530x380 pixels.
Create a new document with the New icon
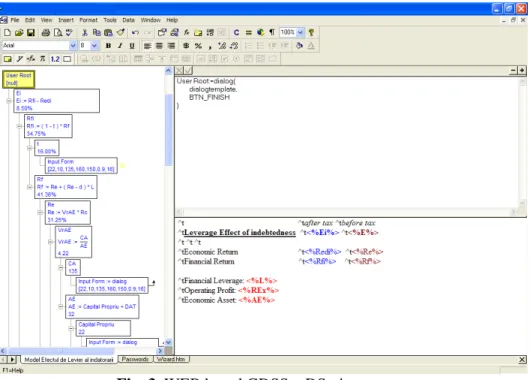pyautogui.click(x=7, y=32)
